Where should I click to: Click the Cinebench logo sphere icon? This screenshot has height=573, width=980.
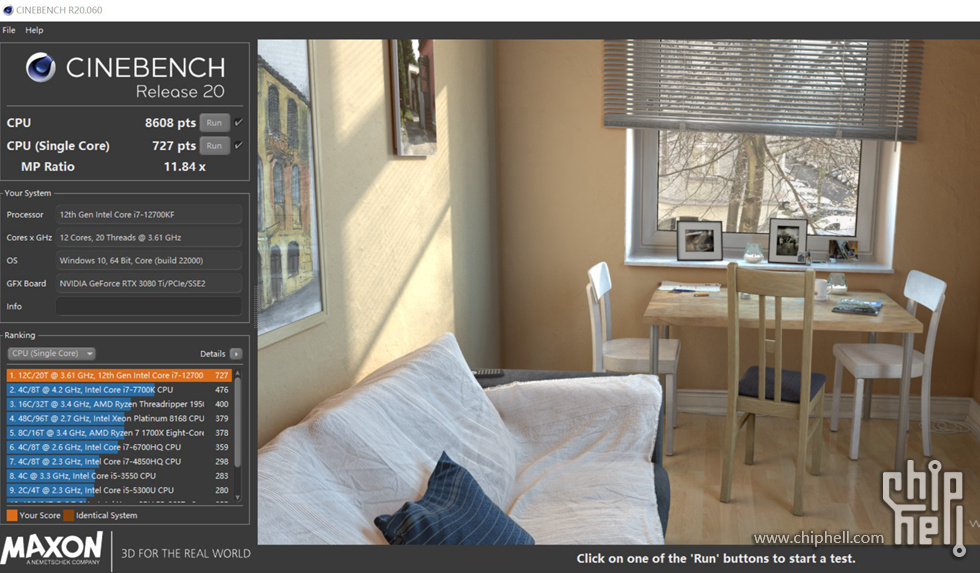(x=41, y=67)
